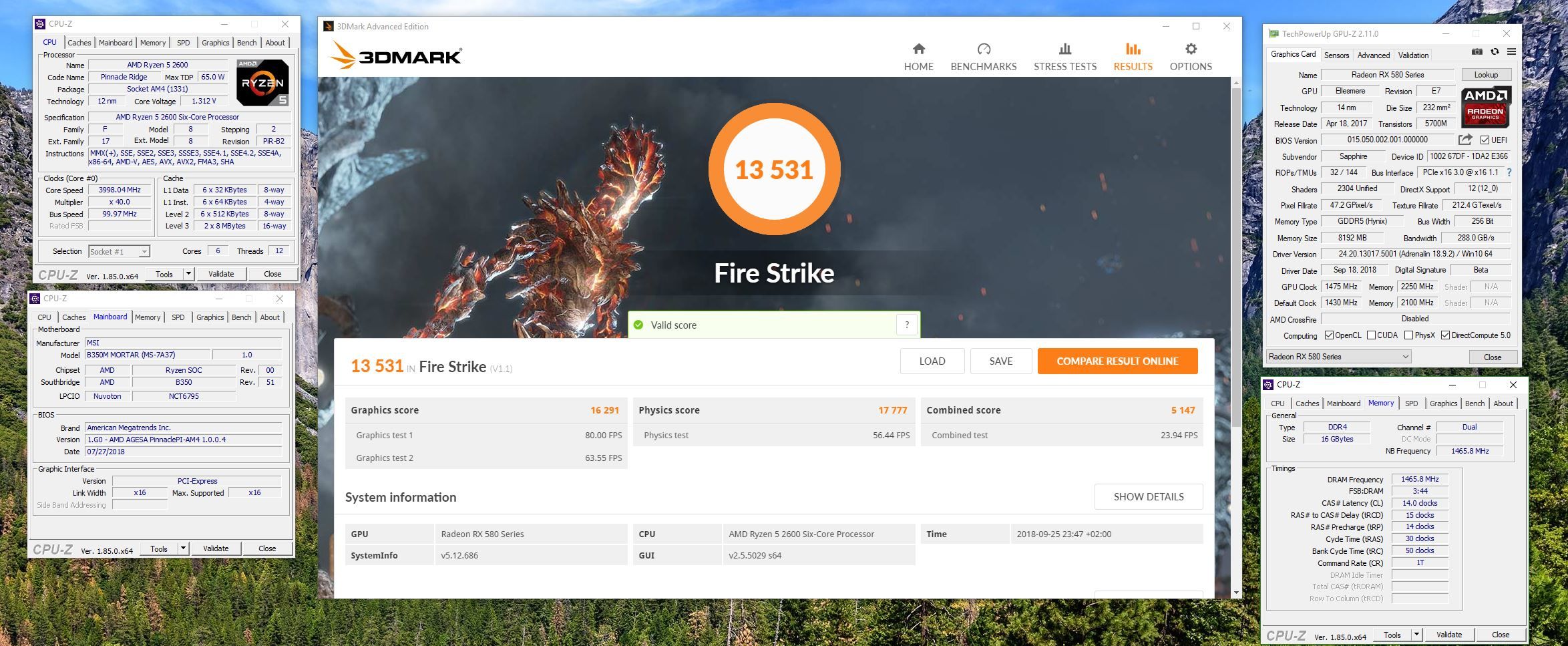Image resolution: width=1568 pixels, height=646 pixels.
Task: Click the GPU-Z refresh icon
Action: tap(1495, 52)
